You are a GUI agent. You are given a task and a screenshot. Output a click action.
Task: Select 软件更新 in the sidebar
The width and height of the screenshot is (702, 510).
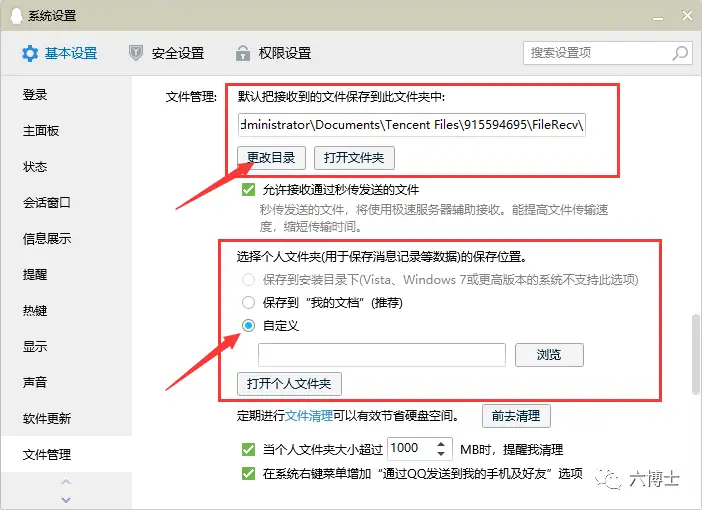click(x=47, y=418)
